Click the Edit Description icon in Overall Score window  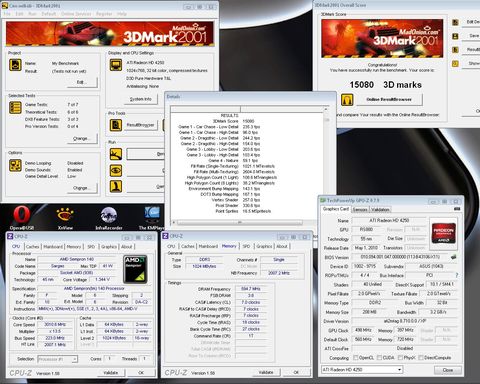pos(455,22)
